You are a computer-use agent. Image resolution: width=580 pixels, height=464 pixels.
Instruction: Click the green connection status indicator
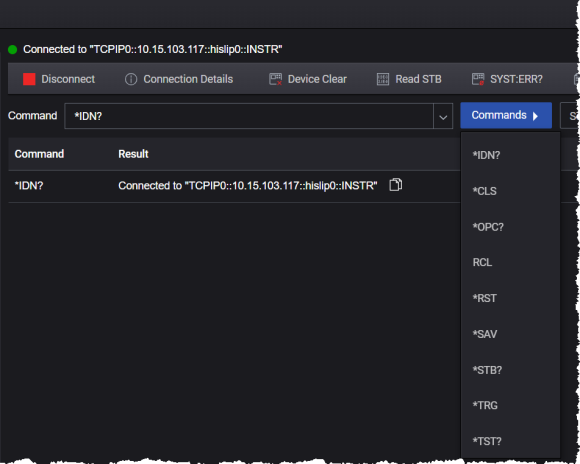(13, 50)
